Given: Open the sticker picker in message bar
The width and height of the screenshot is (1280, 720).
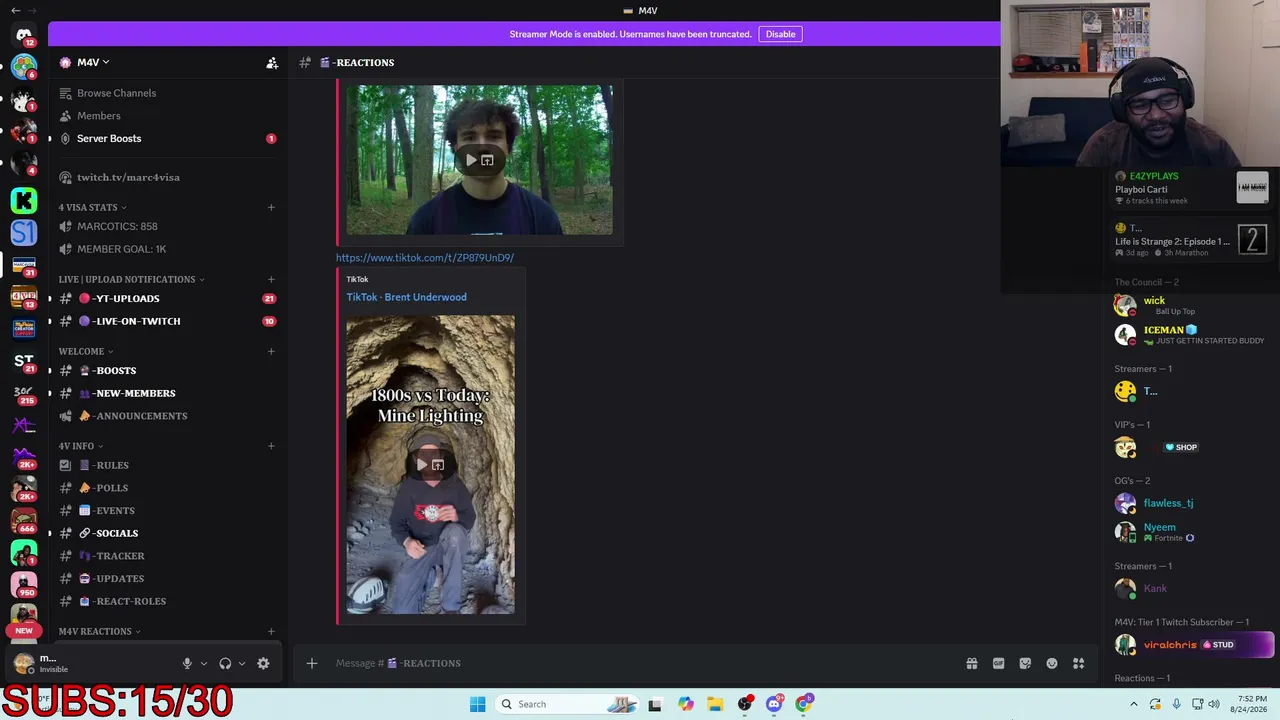Looking at the screenshot, I should [x=1025, y=663].
